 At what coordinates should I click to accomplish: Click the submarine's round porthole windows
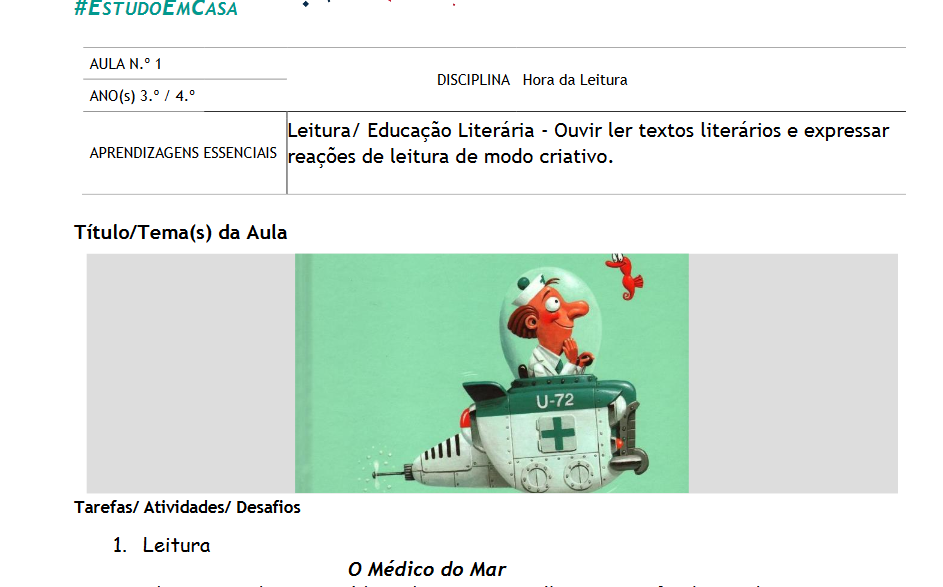pos(557,476)
